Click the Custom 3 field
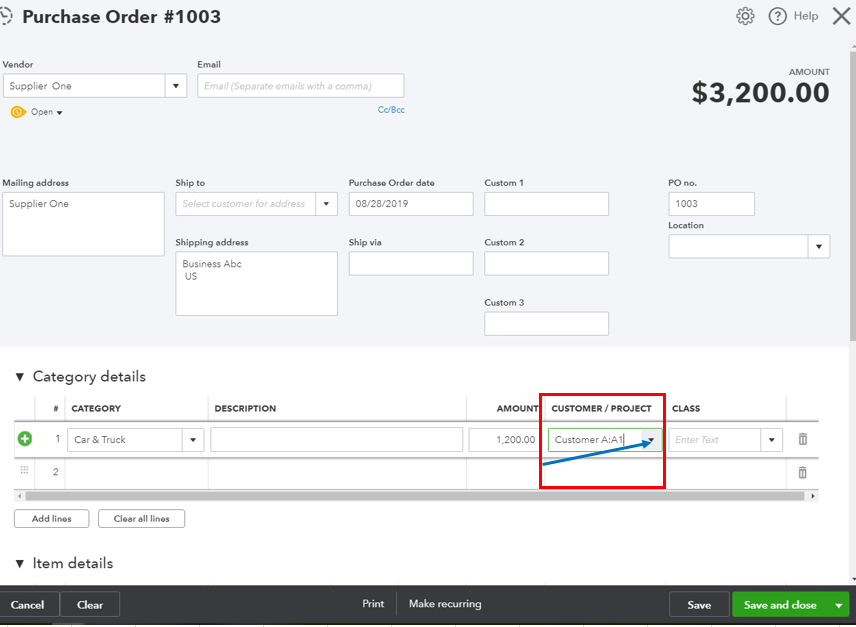Image resolution: width=856 pixels, height=627 pixels. 546,324
